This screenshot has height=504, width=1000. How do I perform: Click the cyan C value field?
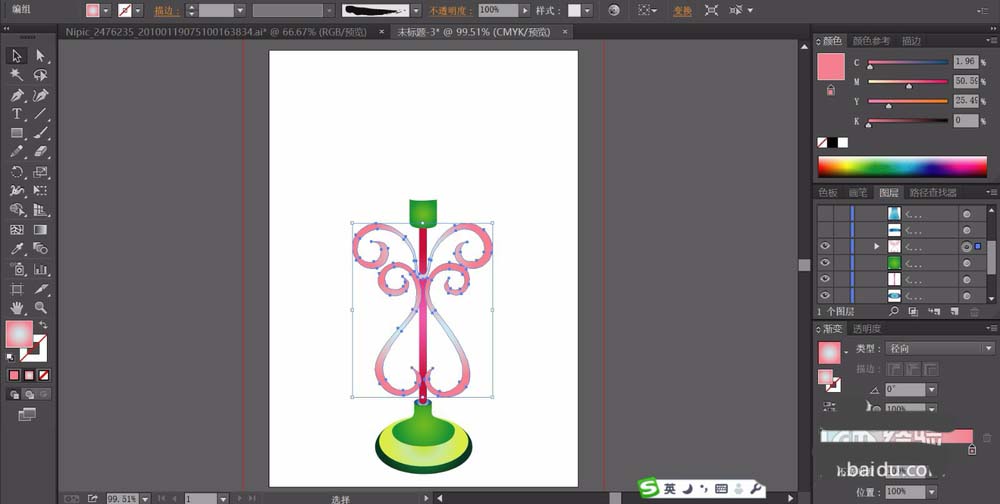pyautogui.click(x=966, y=61)
